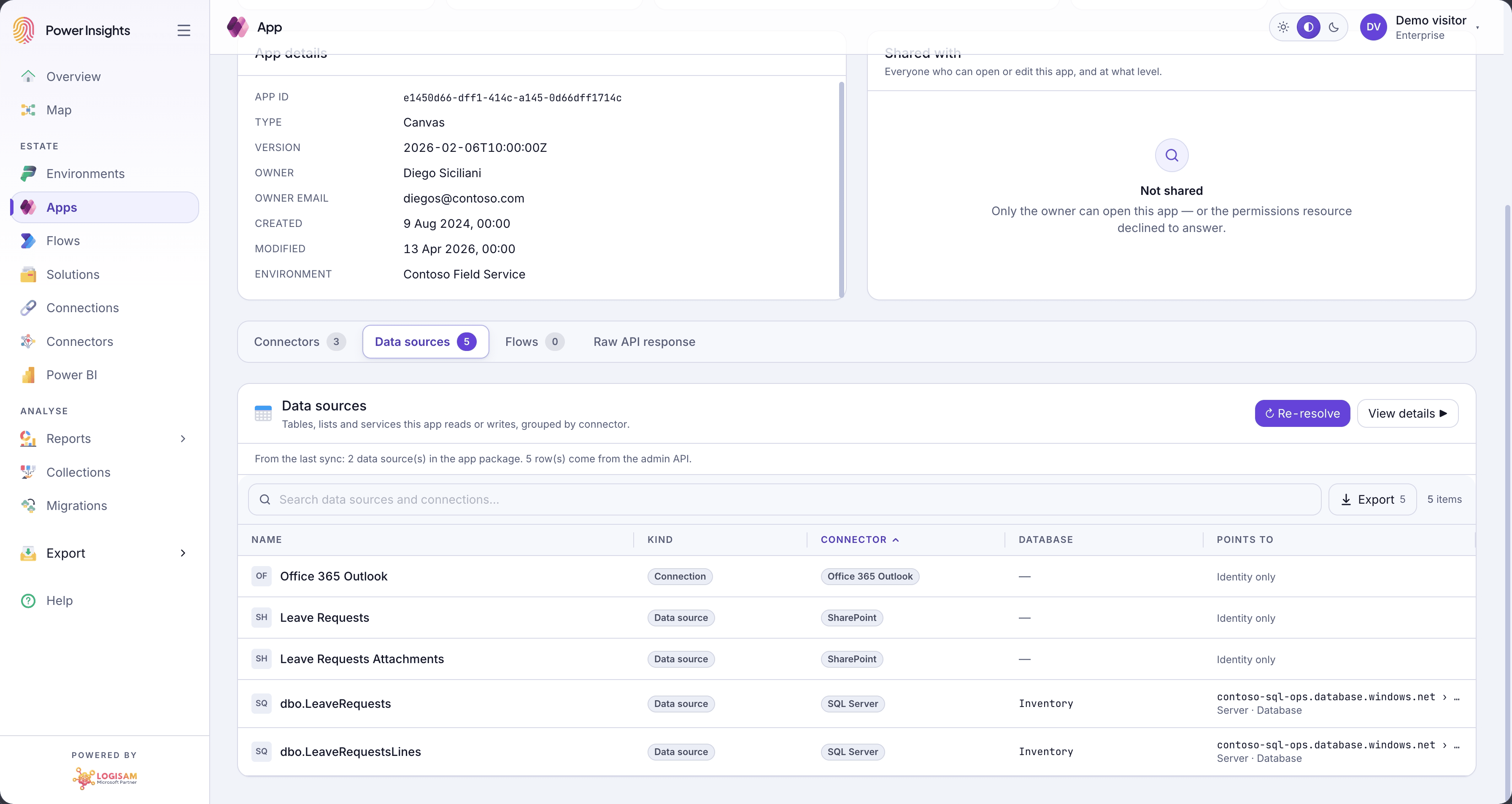Click the Help question mark icon

28,600
